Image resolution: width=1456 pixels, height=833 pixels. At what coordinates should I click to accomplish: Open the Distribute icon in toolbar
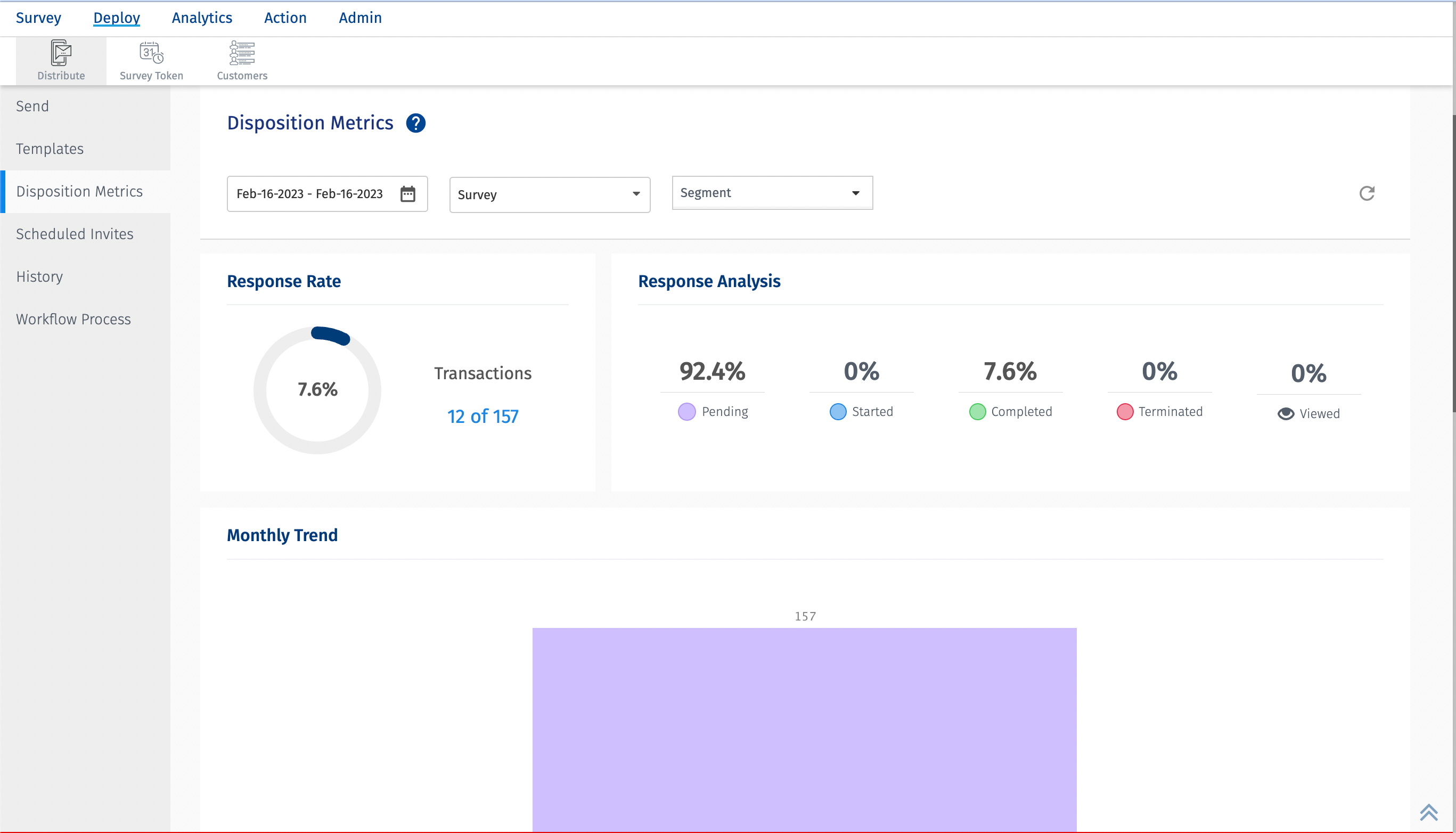point(61,53)
